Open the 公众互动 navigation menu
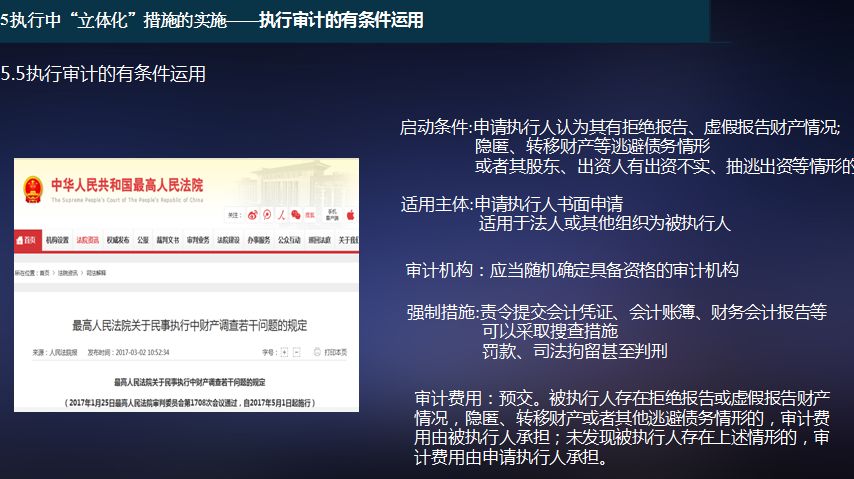This screenshot has width=854, height=479. pyautogui.click(x=289, y=240)
